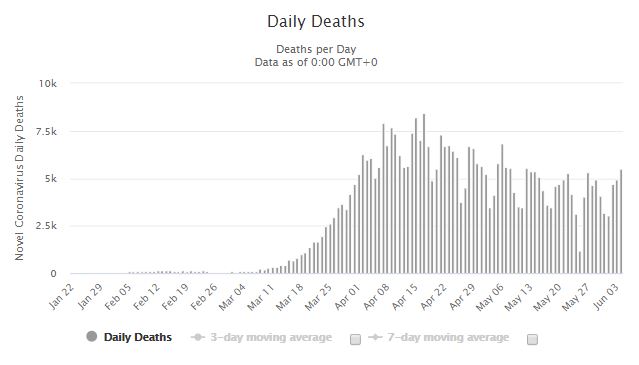Select the Mar 25 x-axis label
The height and width of the screenshot is (365, 639).
pos(318,297)
